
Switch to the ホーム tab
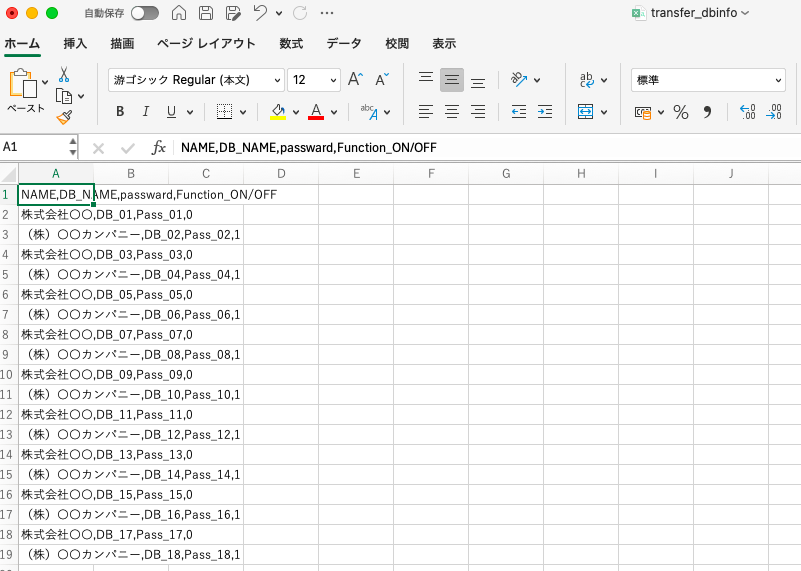(x=22, y=44)
